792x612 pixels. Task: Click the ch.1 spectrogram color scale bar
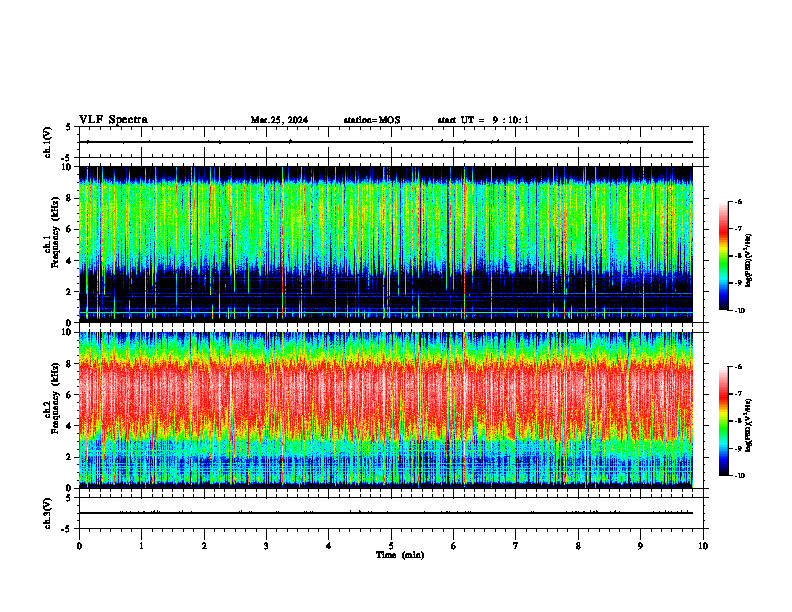(723, 256)
